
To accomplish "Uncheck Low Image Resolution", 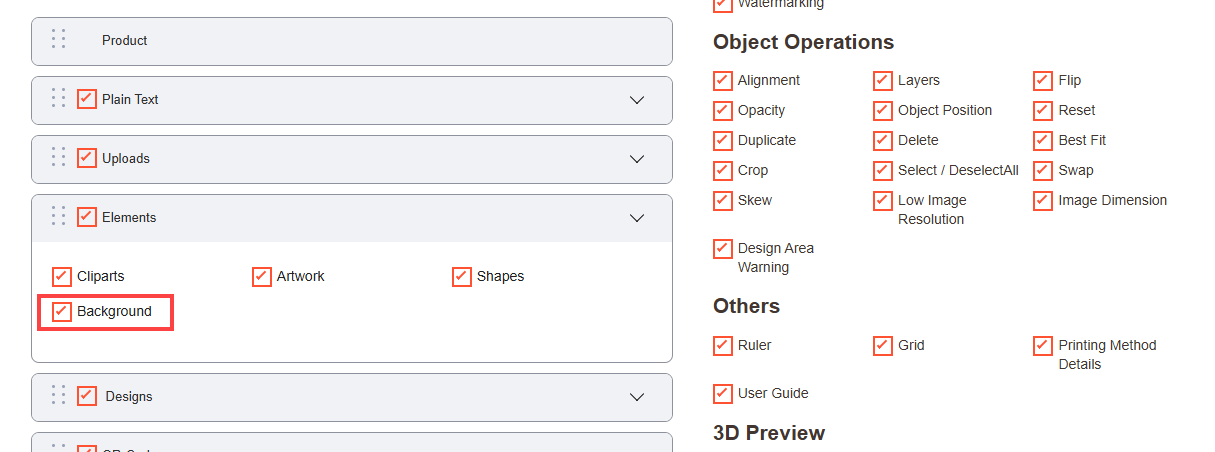I will [x=883, y=201].
